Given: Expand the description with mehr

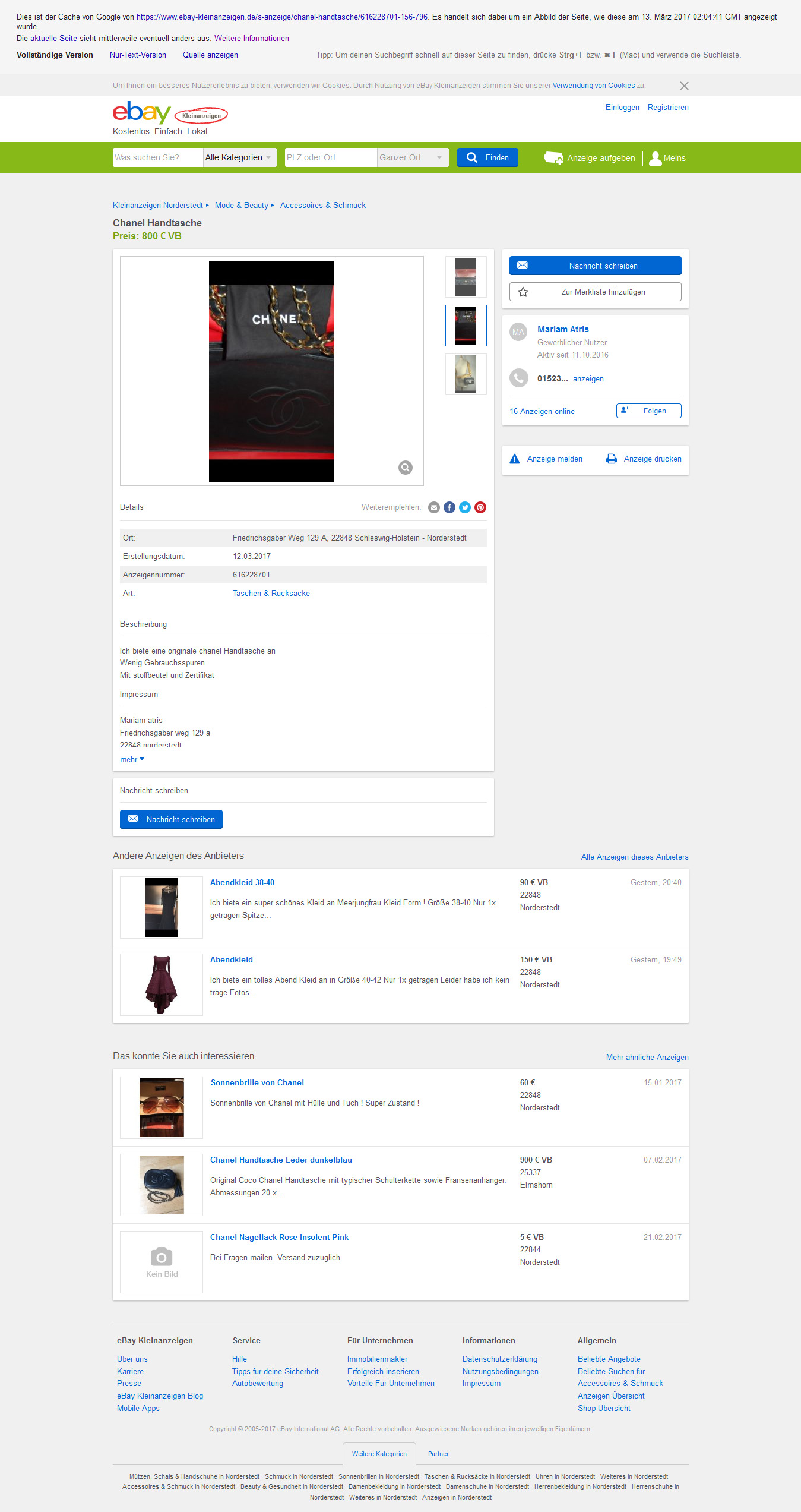Looking at the screenshot, I should pyautogui.click(x=132, y=760).
